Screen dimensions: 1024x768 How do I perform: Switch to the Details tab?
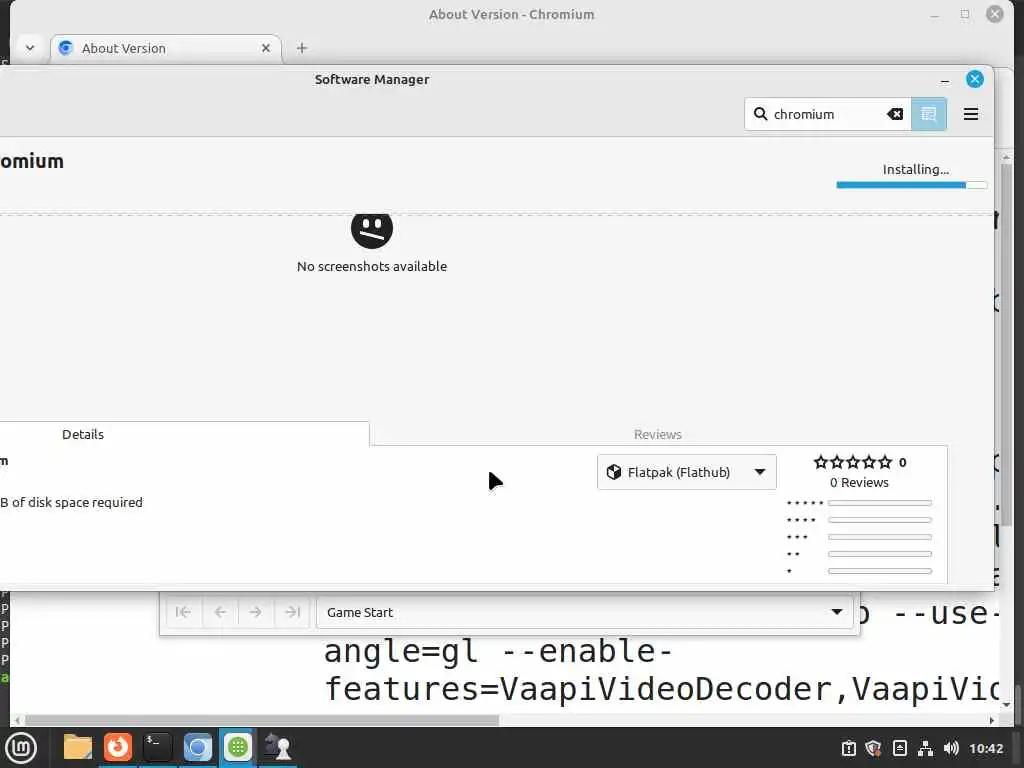pyautogui.click(x=83, y=434)
